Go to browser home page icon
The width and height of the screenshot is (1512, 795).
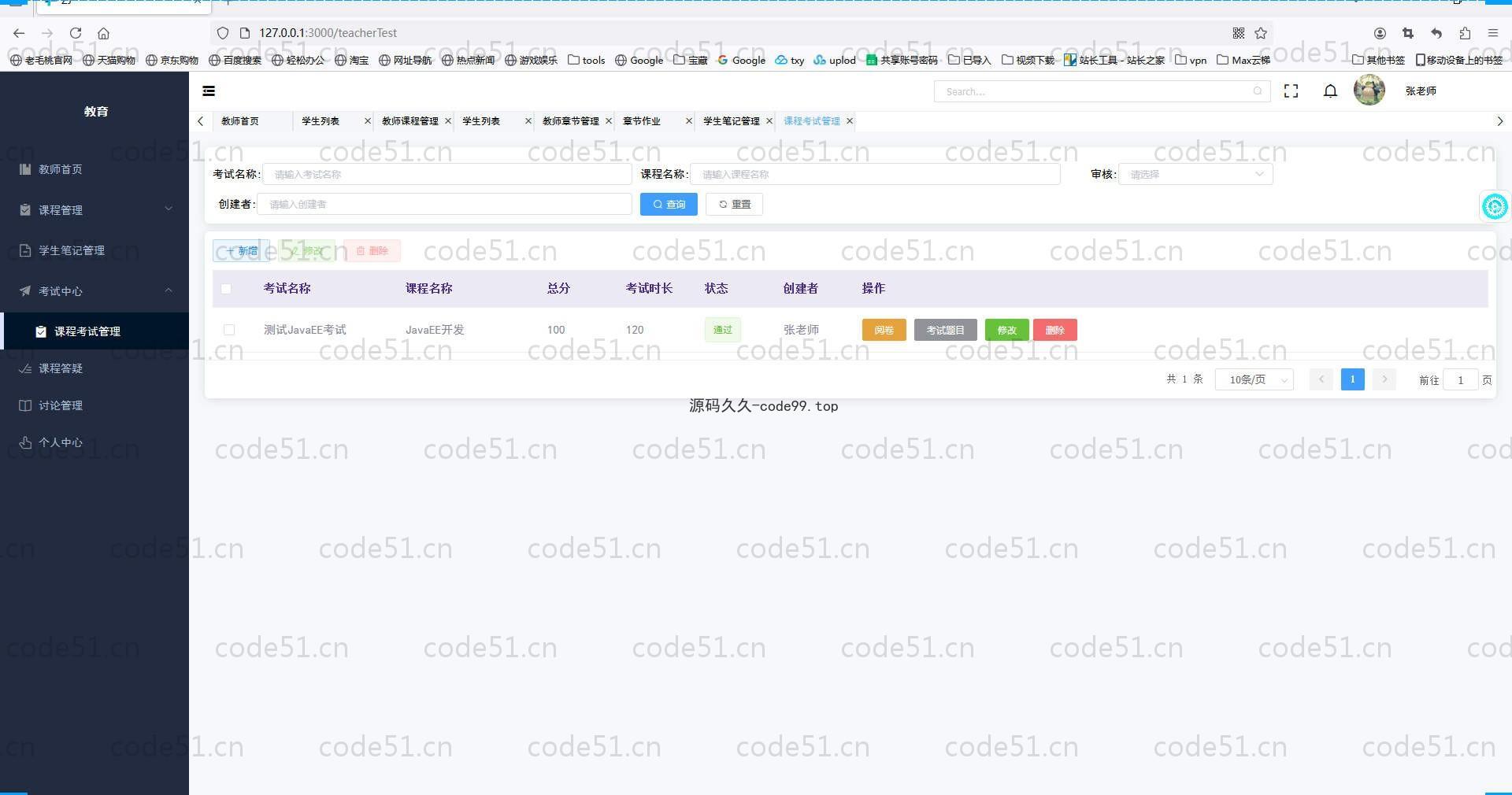point(103,33)
